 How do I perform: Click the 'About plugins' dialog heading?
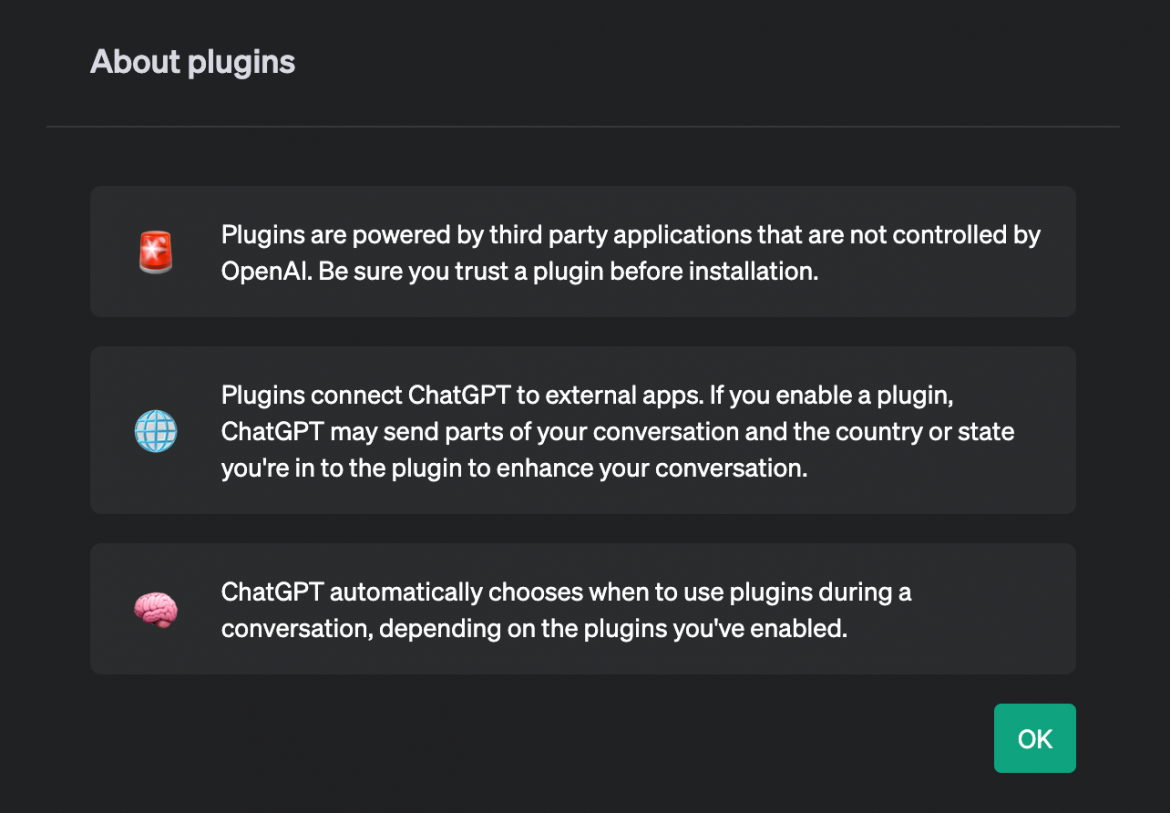pos(193,62)
